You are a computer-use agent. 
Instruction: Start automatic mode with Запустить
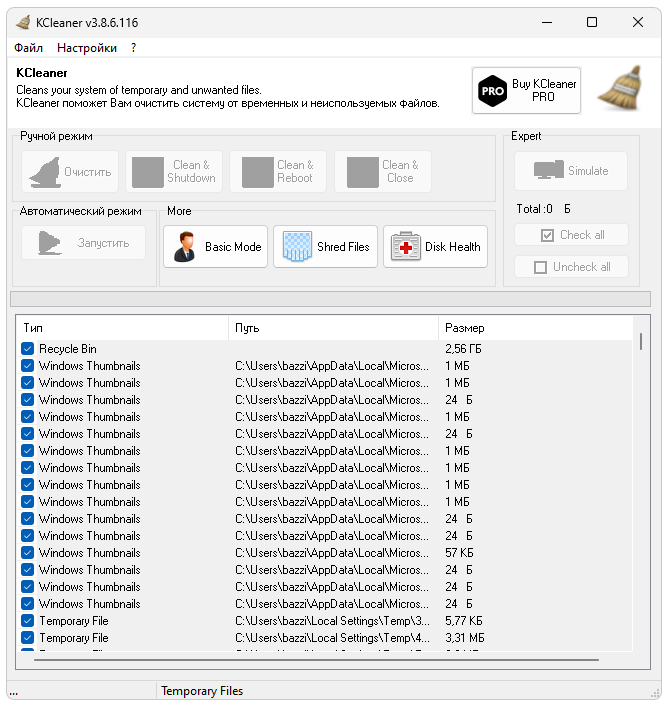pos(84,243)
